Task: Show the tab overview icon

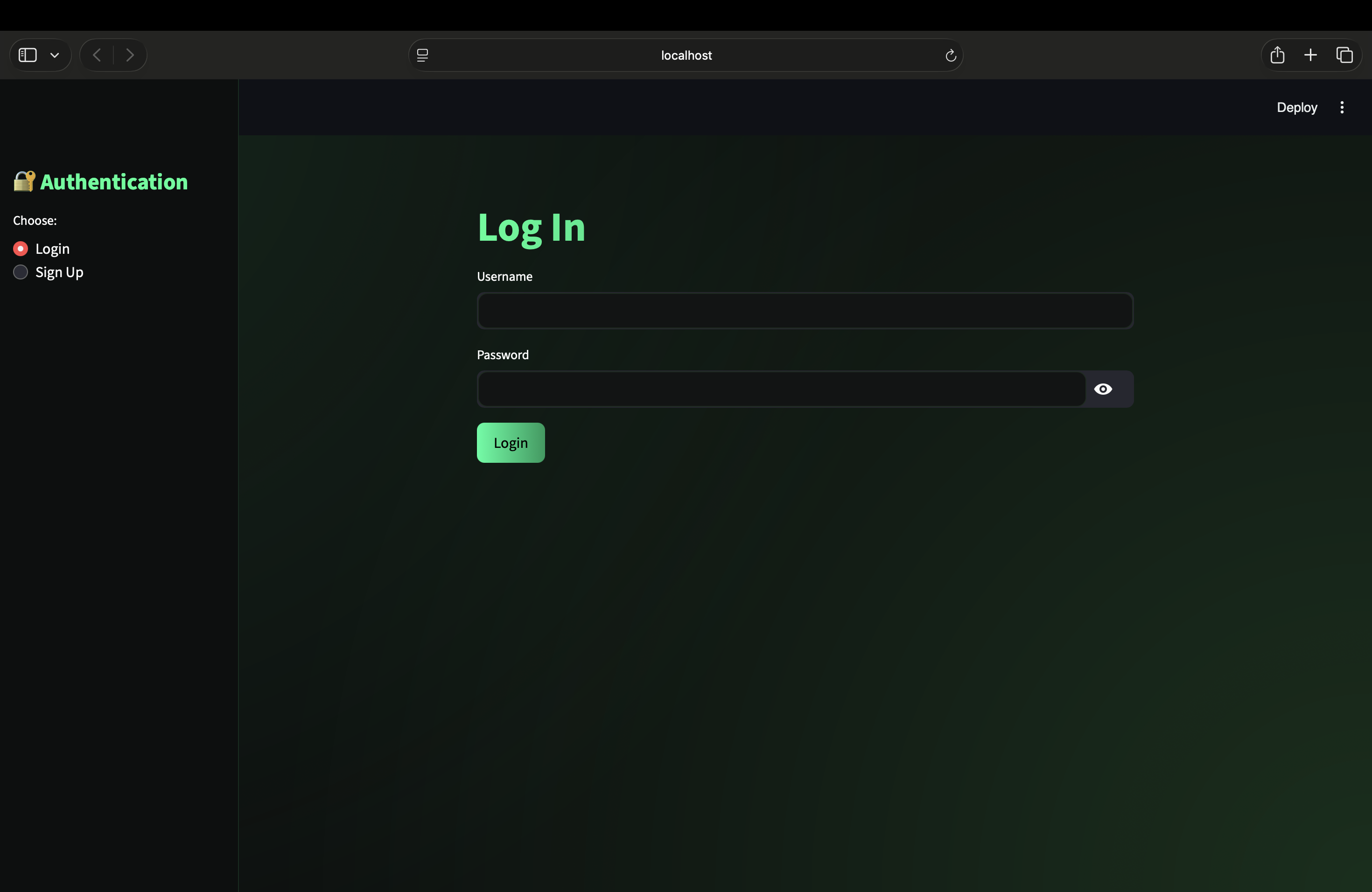Action: point(1344,56)
